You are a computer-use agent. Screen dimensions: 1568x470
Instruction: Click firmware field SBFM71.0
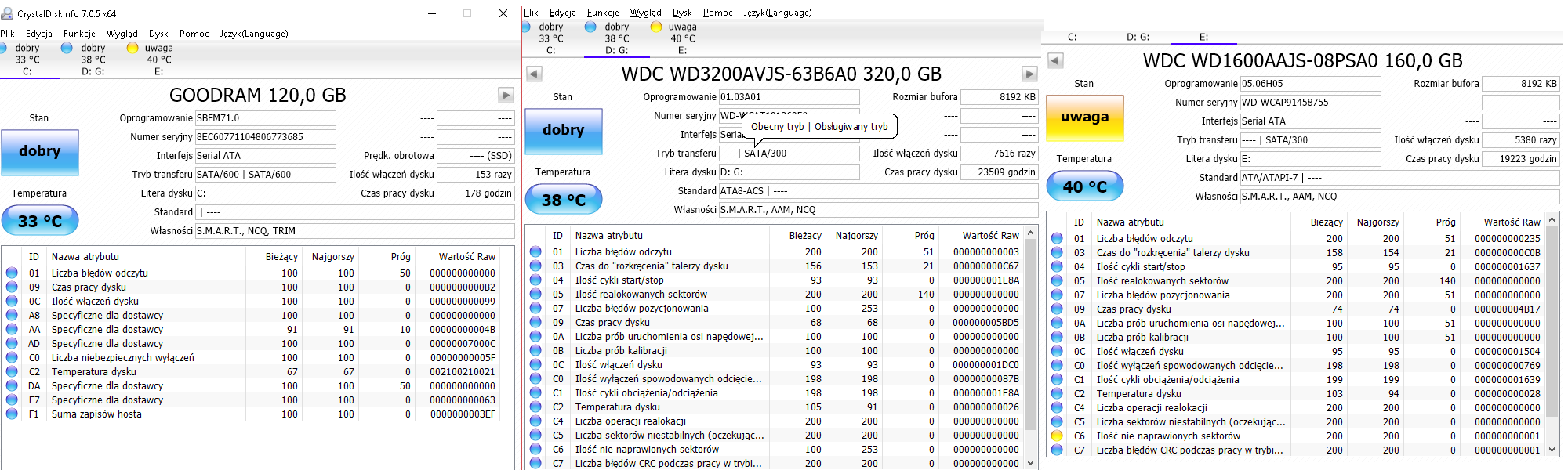click(x=265, y=118)
